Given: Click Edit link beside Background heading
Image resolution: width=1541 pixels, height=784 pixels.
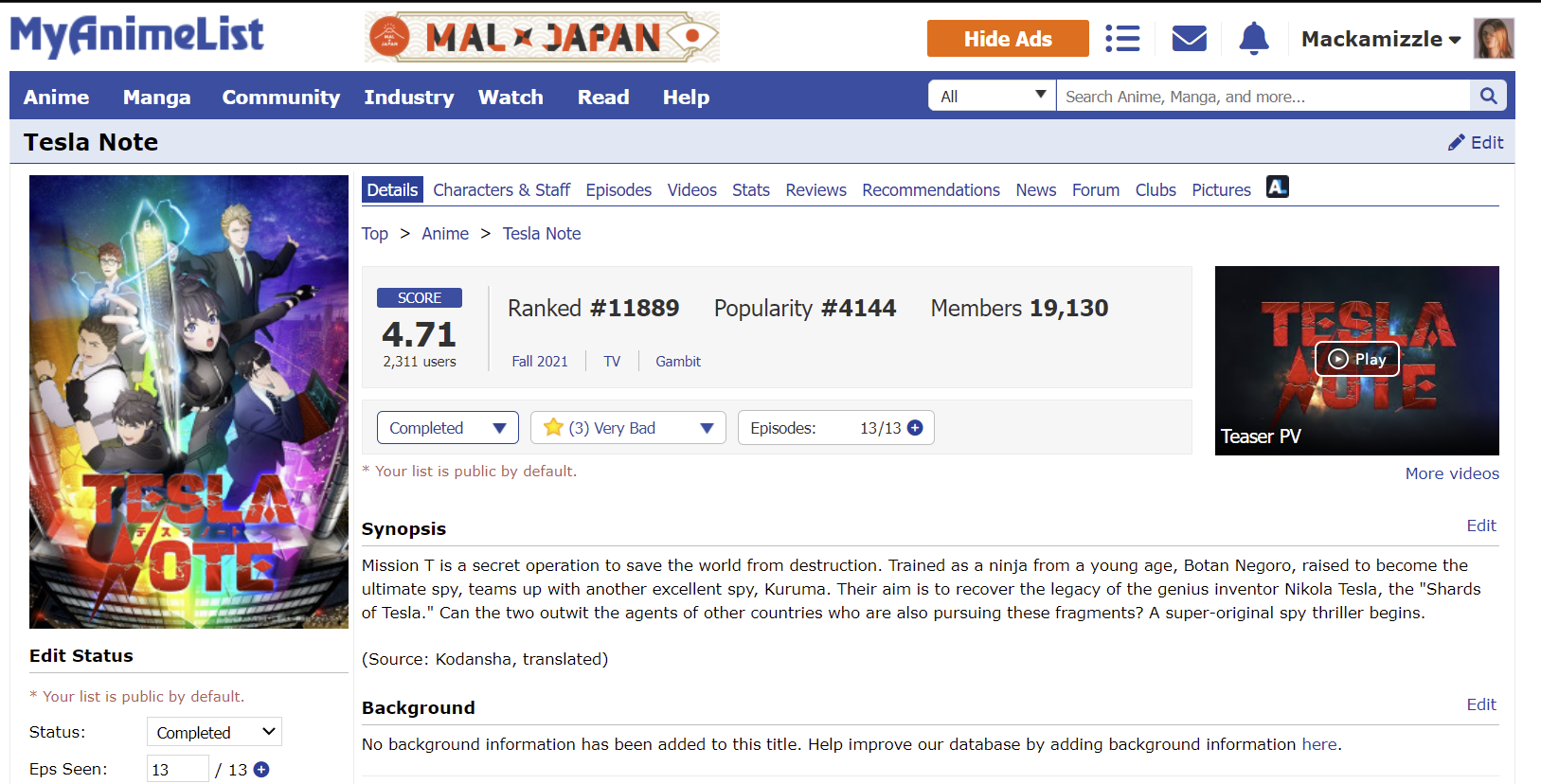Looking at the screenshot, I should [1481, 704].
